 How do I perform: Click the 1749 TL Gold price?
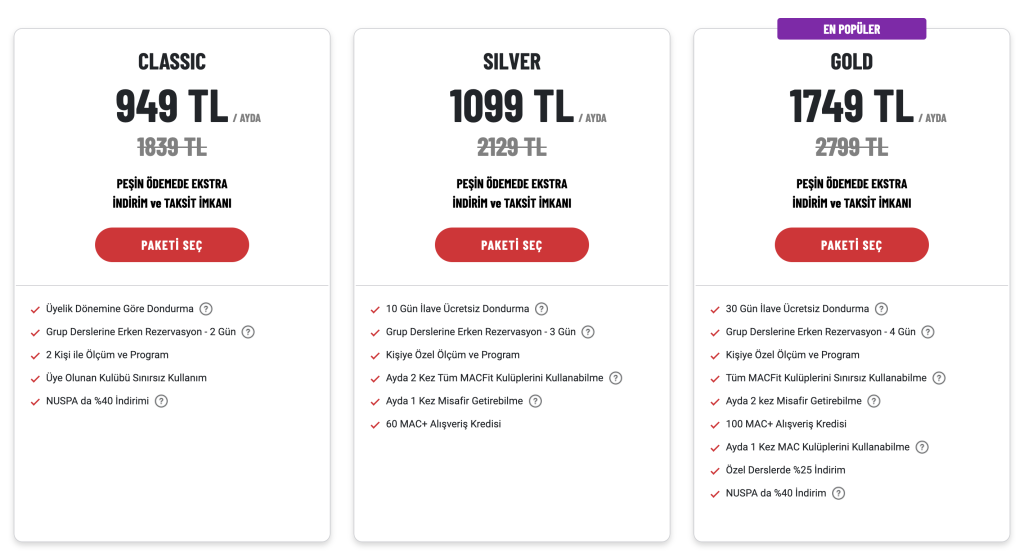click(x=851, y=106)
